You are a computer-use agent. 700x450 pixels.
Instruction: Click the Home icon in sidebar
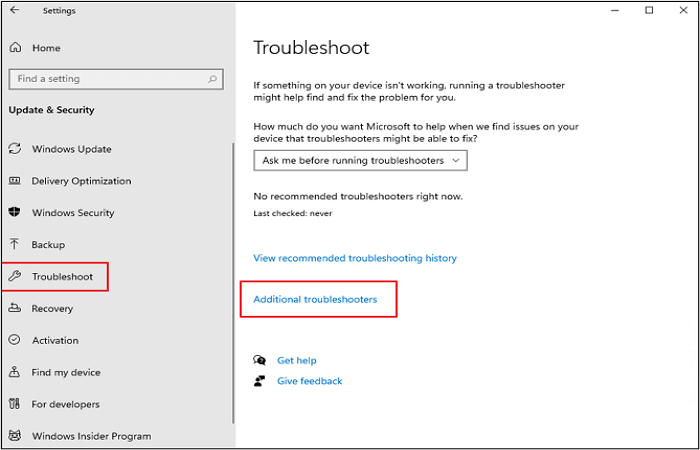(x=15, y=47)
